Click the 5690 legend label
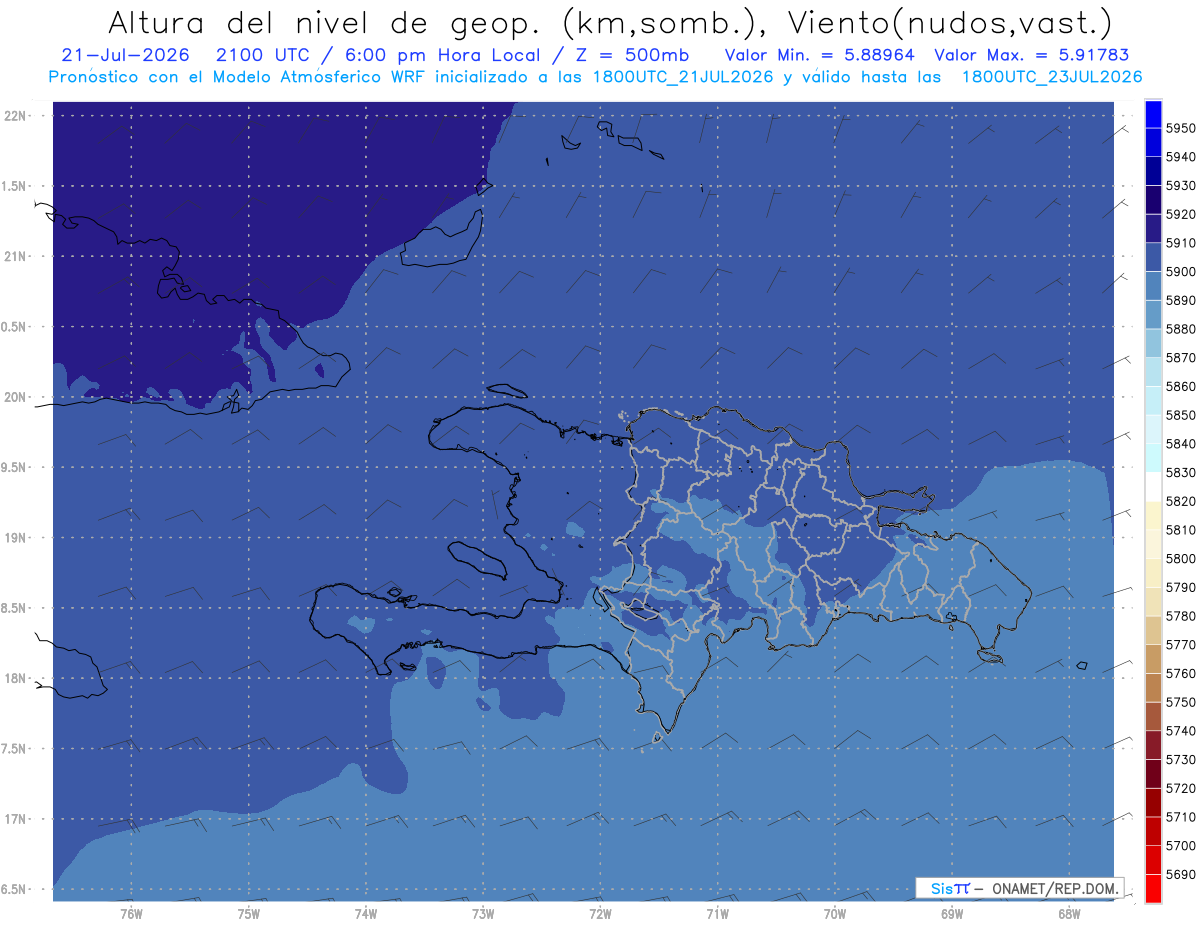The height and width of the screenshot is (927, 1200). click(1180, 874)
